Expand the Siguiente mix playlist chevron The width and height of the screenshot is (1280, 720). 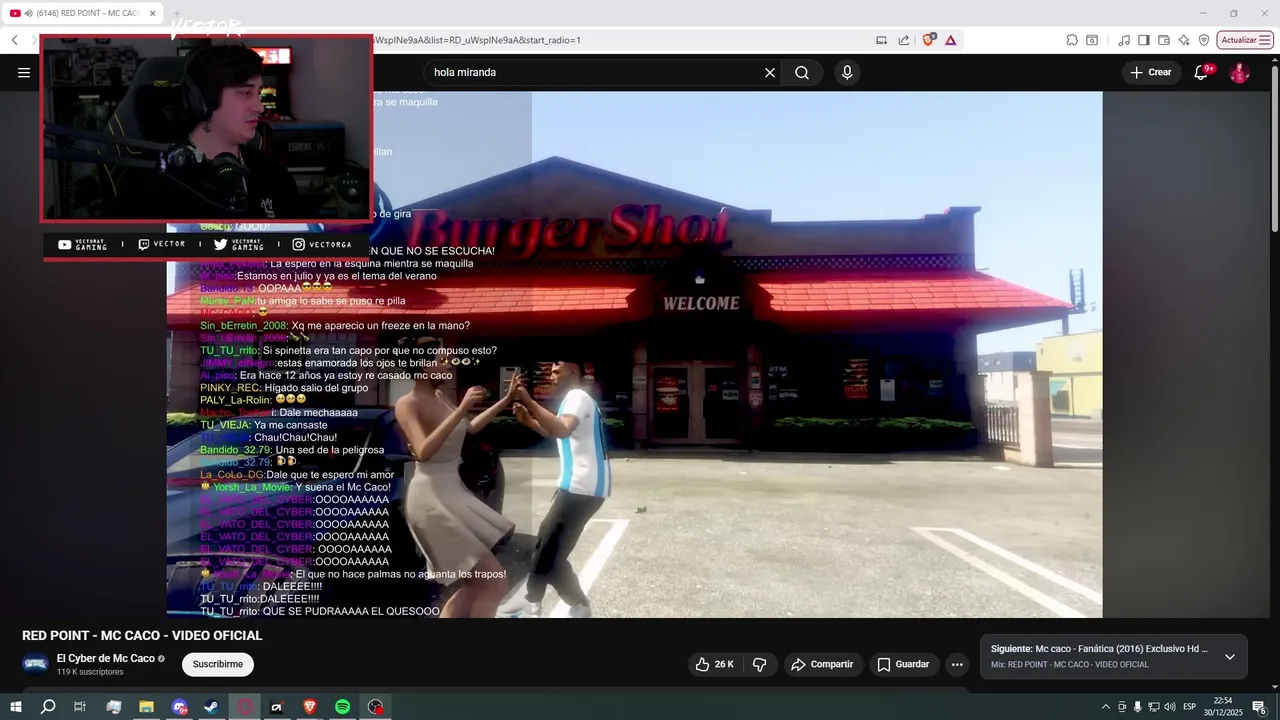[x=1230, y=657]
